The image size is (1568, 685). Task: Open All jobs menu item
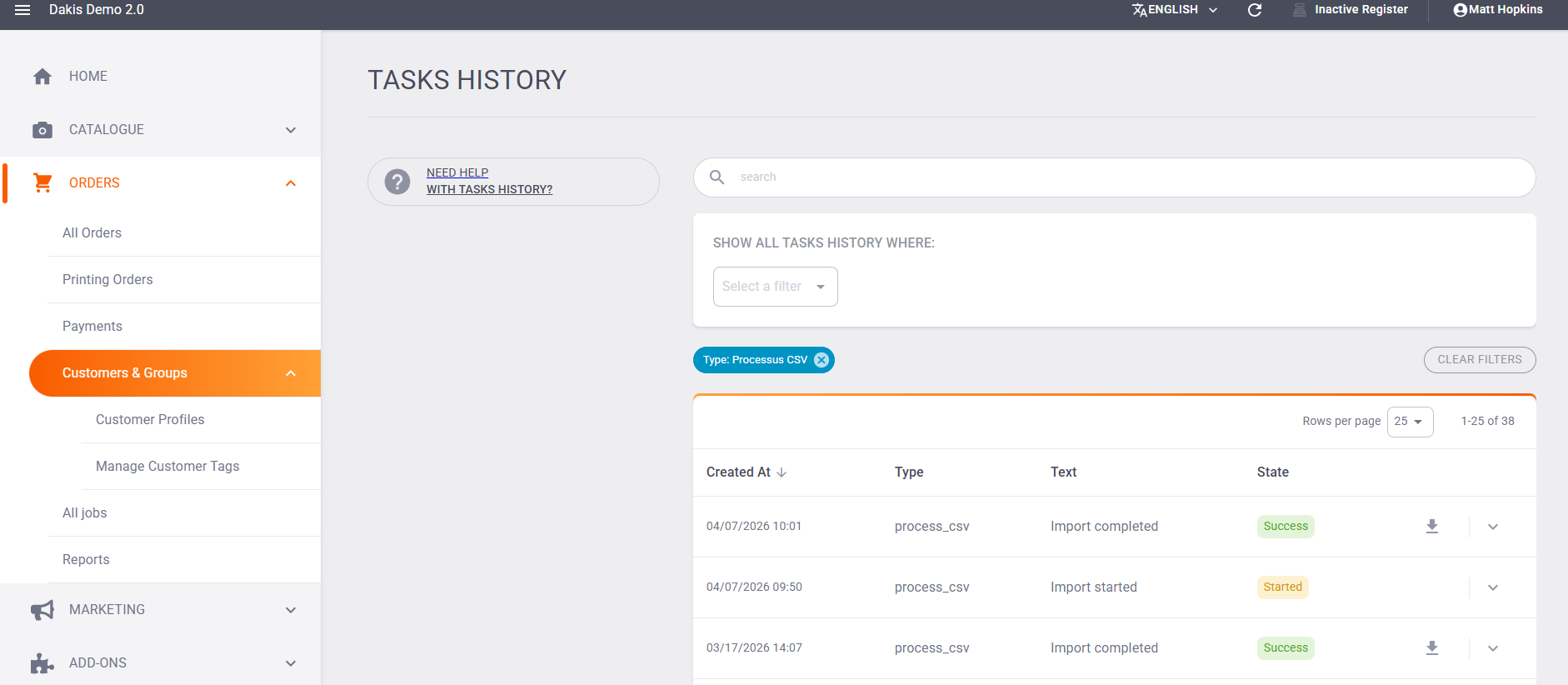[85, 513]
